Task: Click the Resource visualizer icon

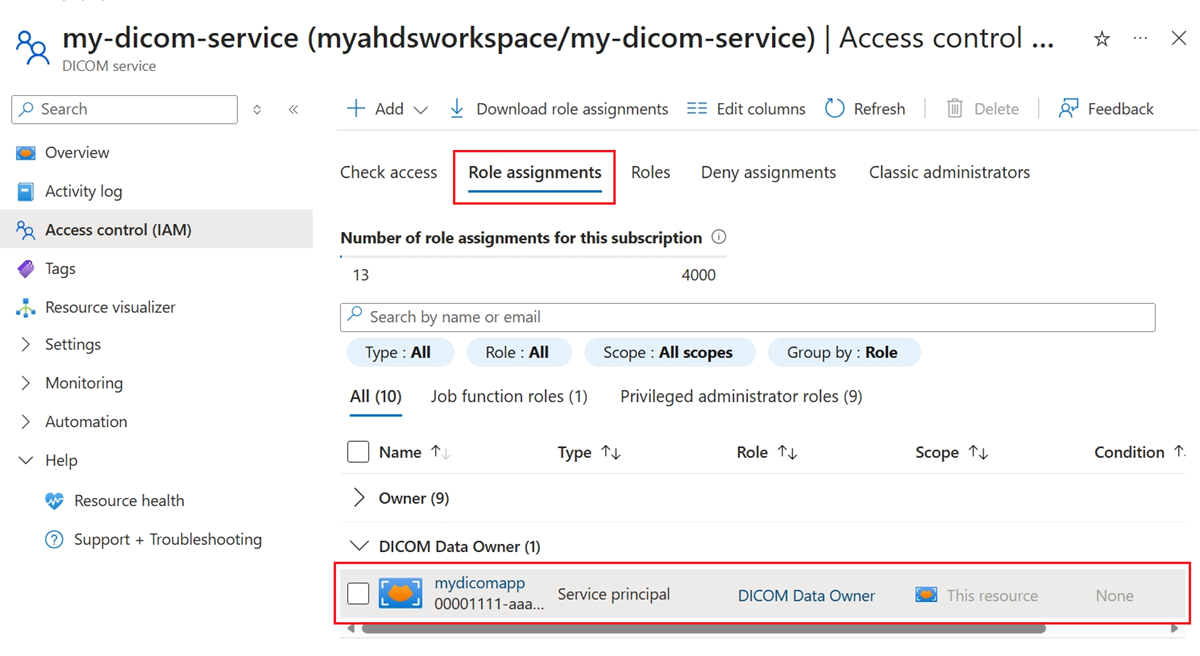Action: click(26, 308)
